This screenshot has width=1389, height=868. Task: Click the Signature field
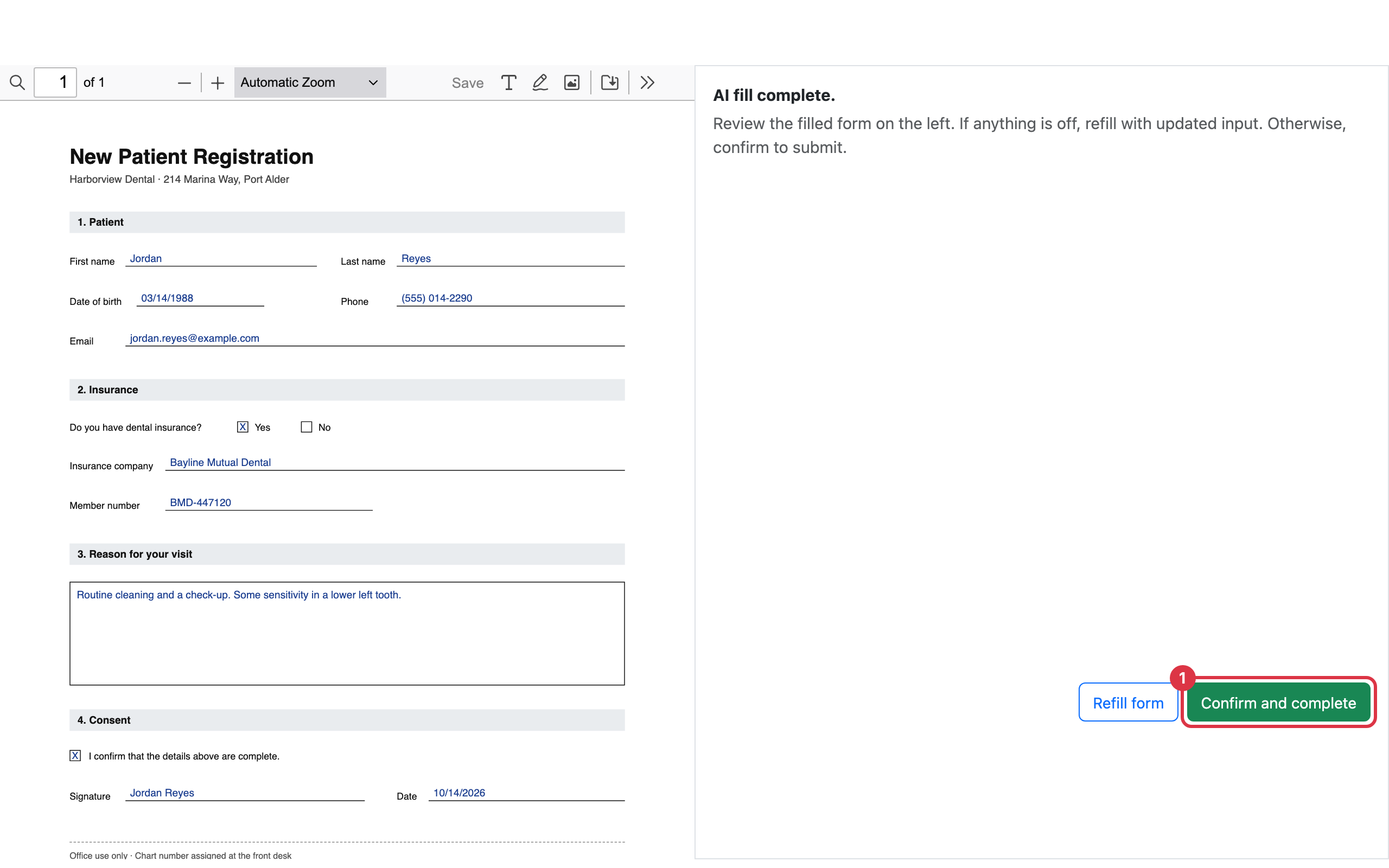tap(245, 793)
